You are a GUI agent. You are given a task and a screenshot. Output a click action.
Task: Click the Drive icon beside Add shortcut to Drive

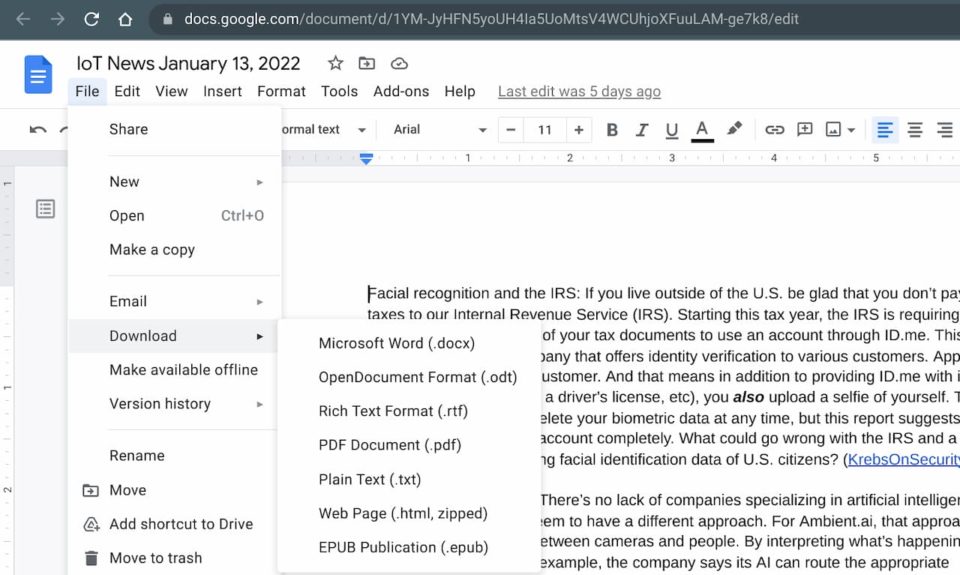[91, 524]
